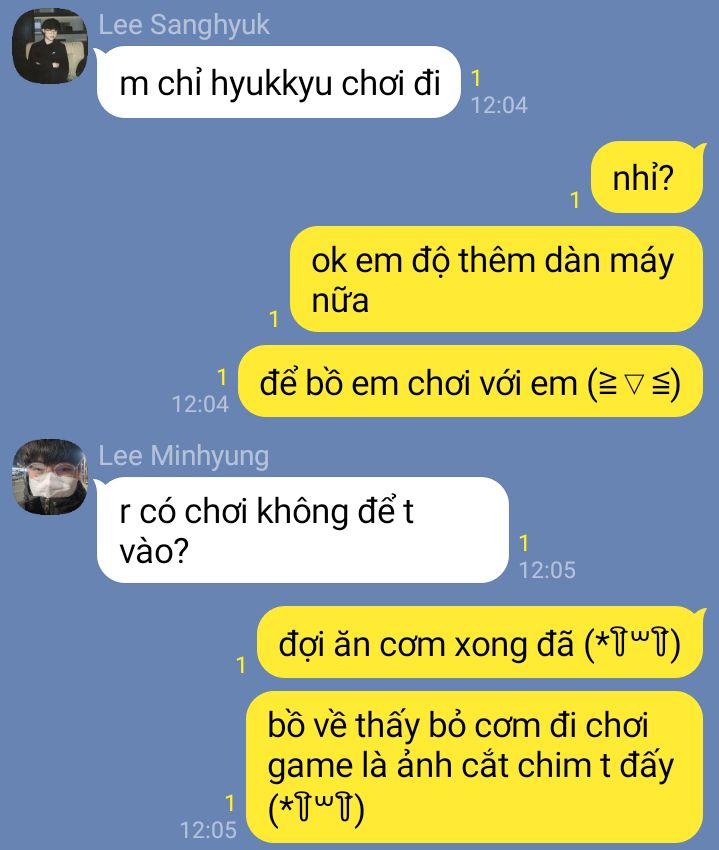The image size is (719, 850).
Task: Select the "ok em độ thêm dàn máy nữa" bubble
Action: (x=496, y=279)
